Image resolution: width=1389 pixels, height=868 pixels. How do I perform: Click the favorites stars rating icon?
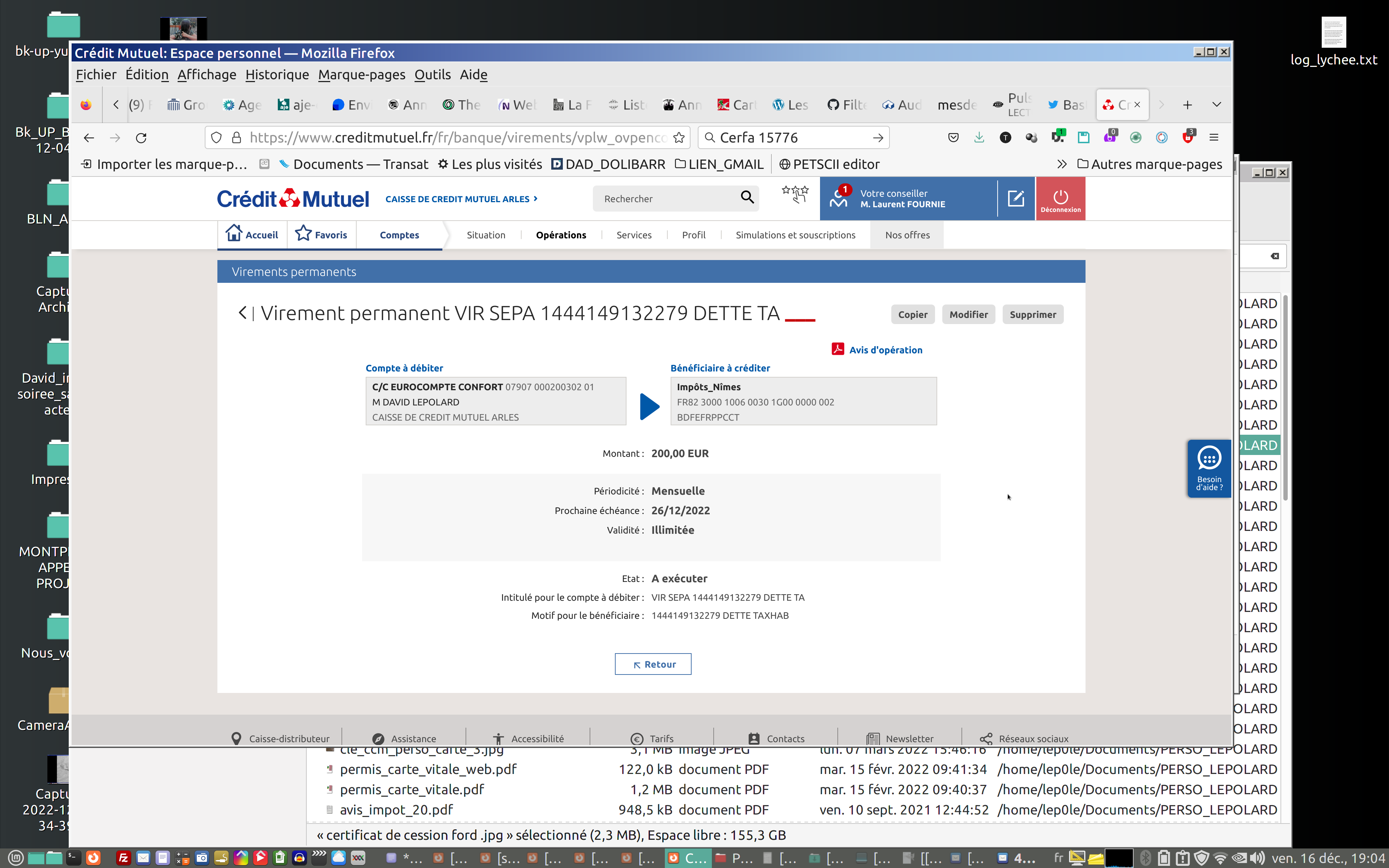tap(795, 195)
